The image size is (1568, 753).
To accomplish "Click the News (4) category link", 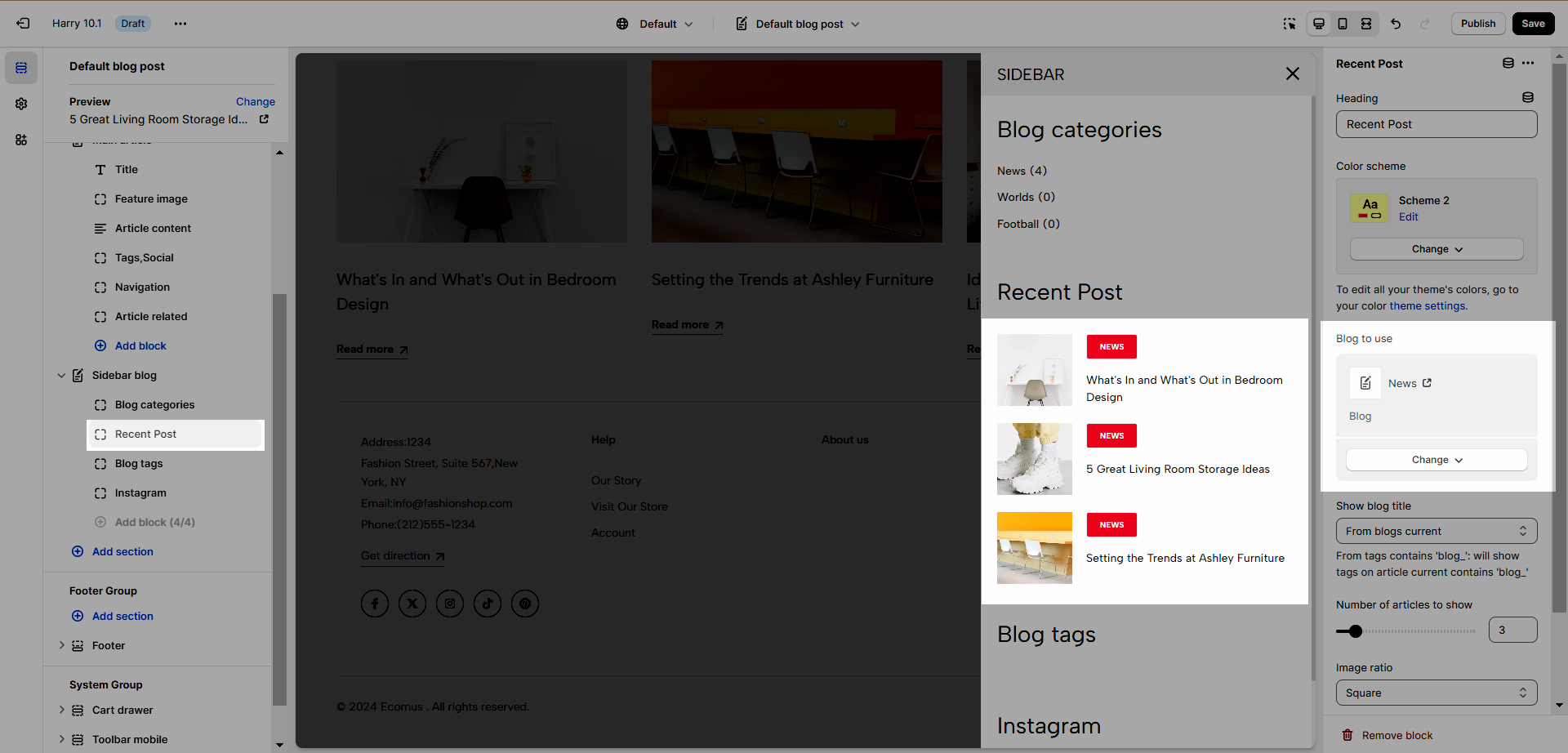I will point(1022,171).
